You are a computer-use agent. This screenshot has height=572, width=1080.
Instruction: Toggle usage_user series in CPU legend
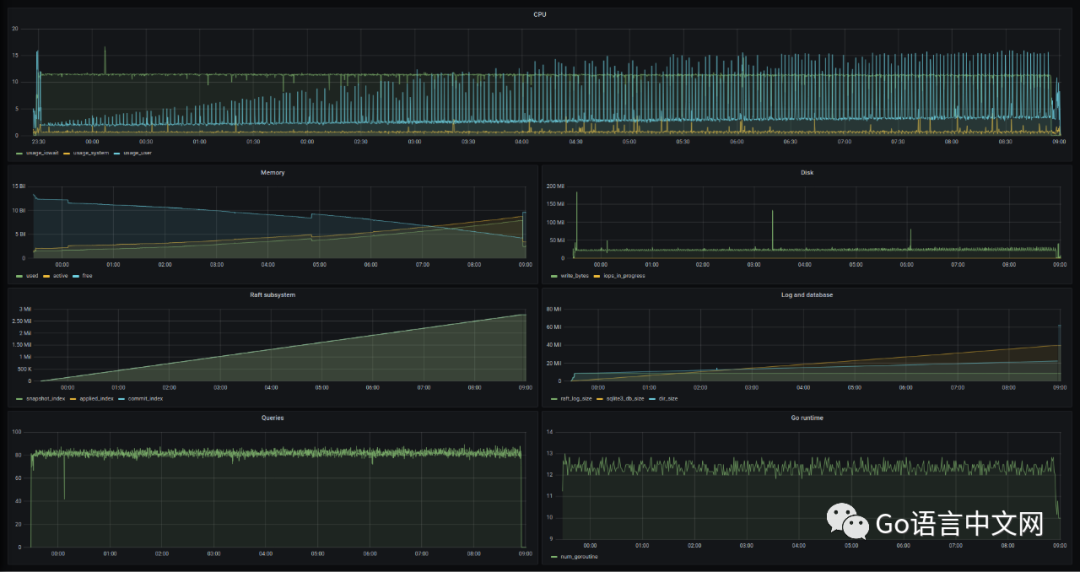pos(137,153)
